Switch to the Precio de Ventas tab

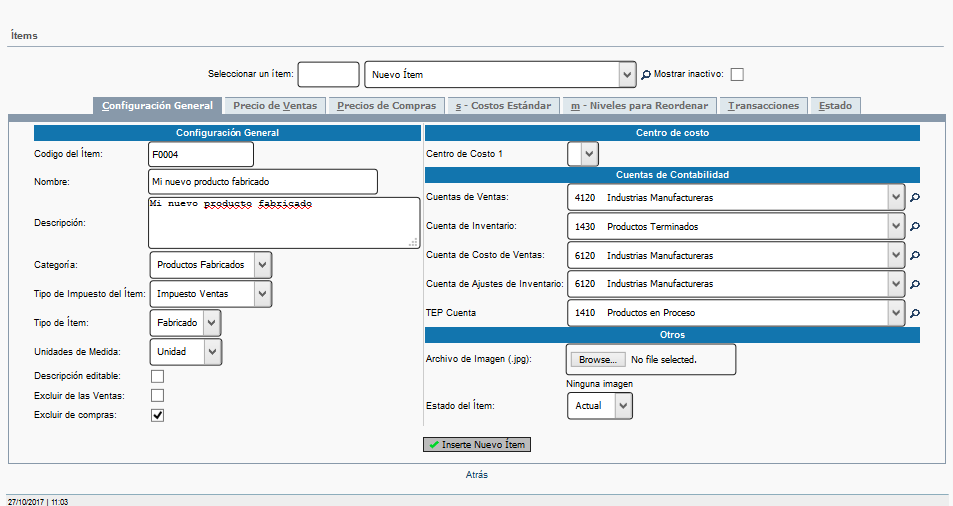275,106
